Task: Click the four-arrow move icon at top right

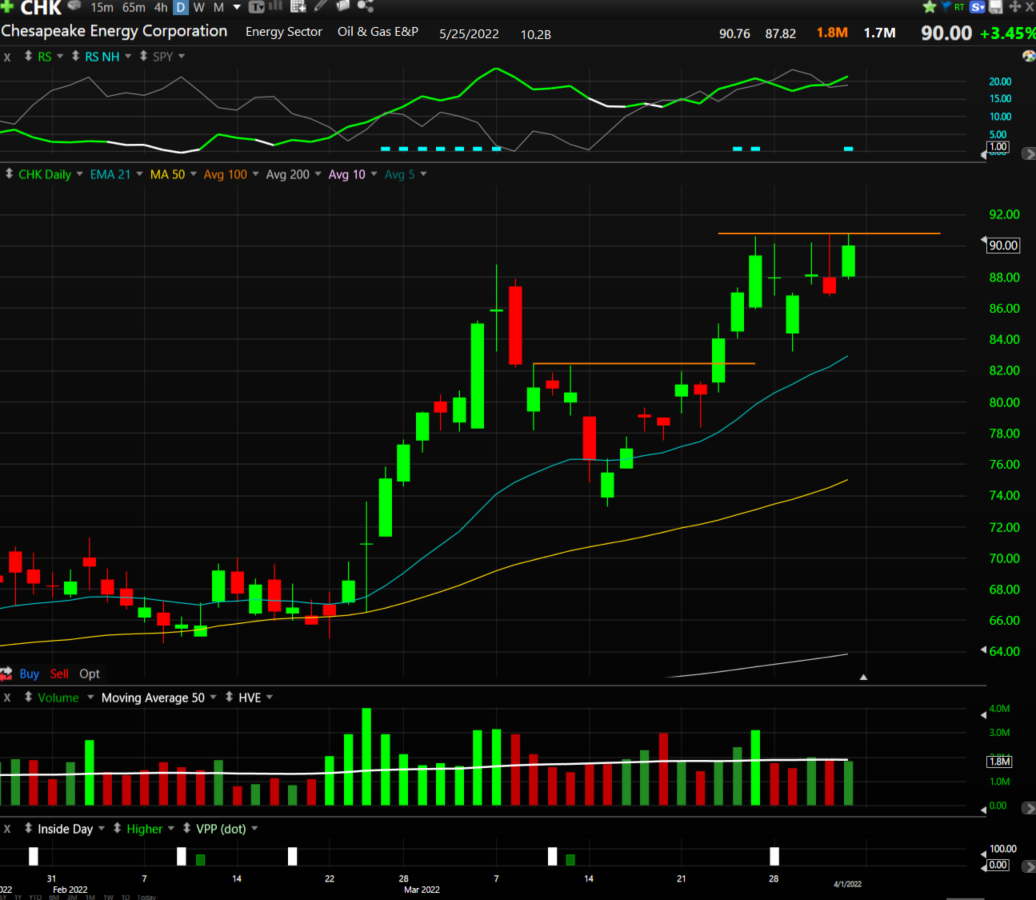Action: [x=1015, y=7]
